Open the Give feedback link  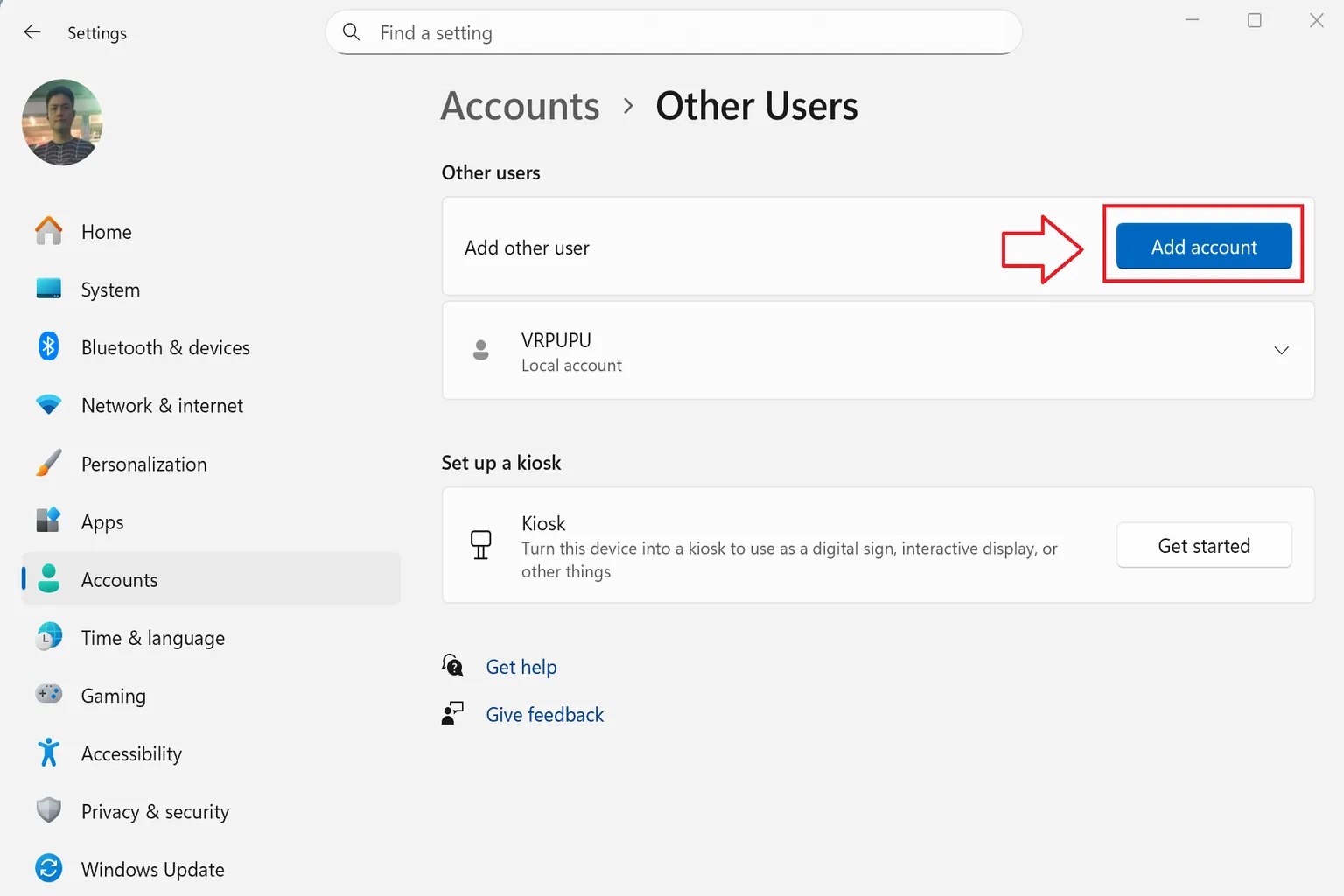(x=545, y=714)
